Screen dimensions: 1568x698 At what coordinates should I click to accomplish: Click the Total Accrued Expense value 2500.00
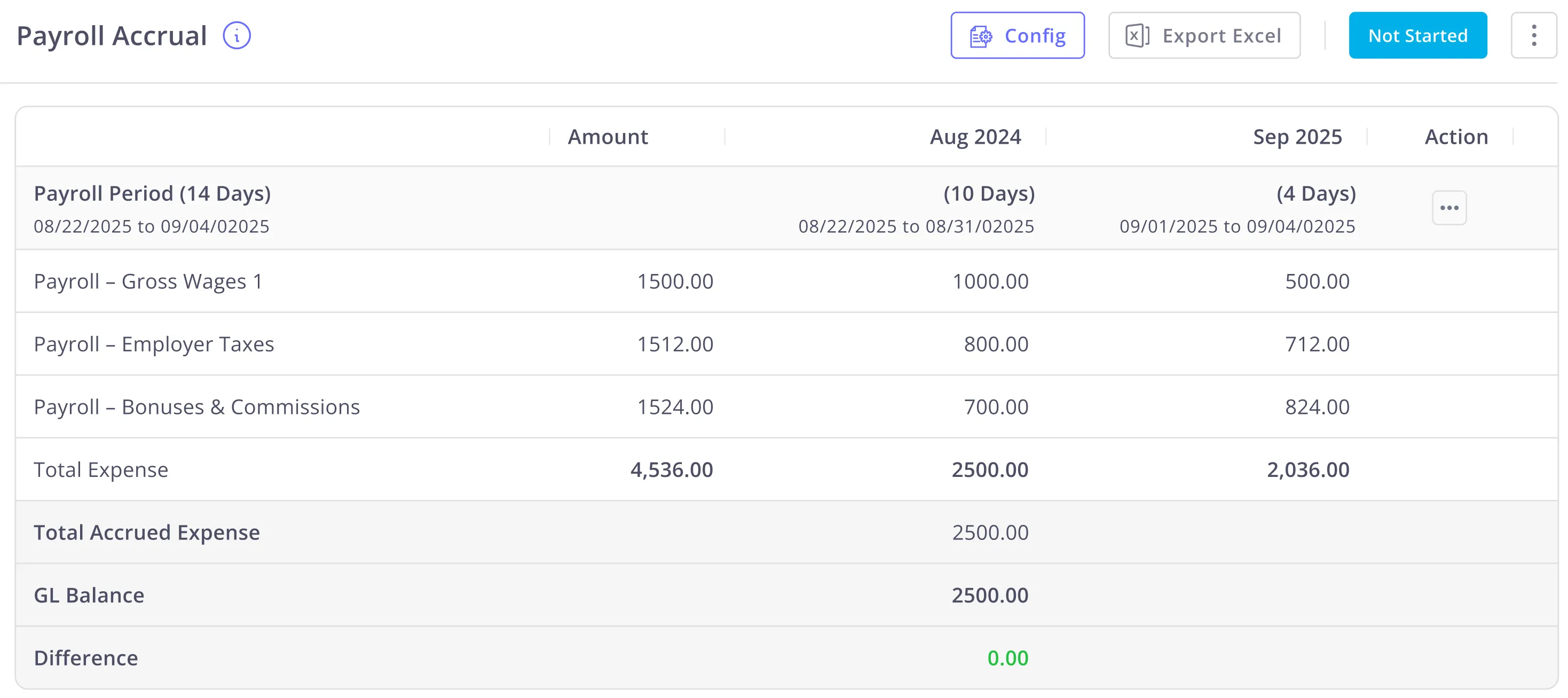990,532
